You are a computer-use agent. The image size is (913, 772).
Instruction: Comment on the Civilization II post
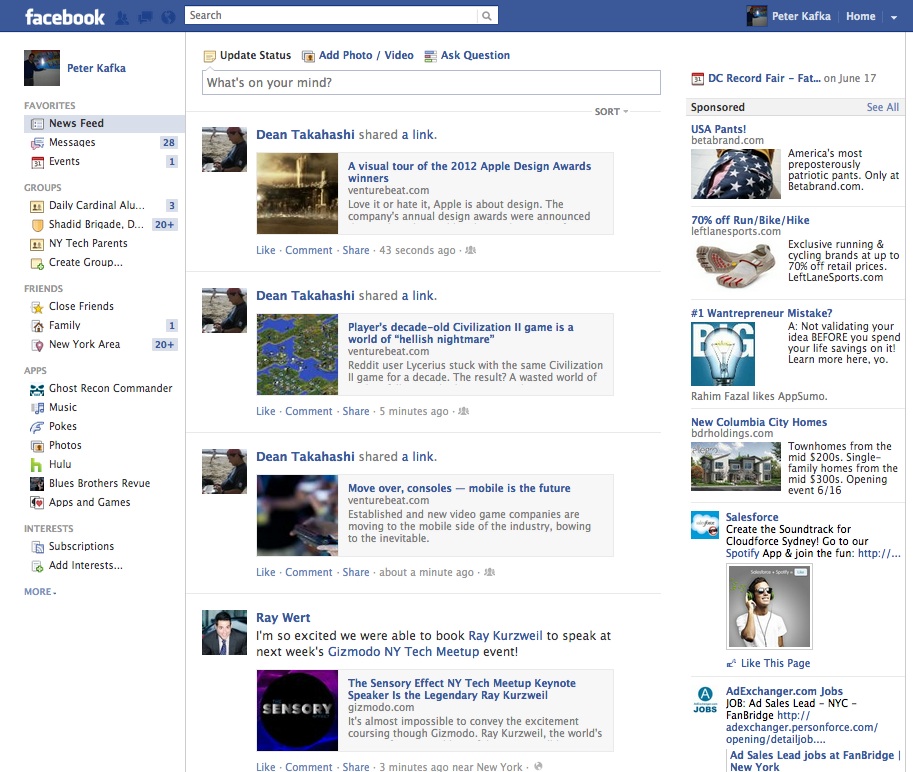pos(309,411)
